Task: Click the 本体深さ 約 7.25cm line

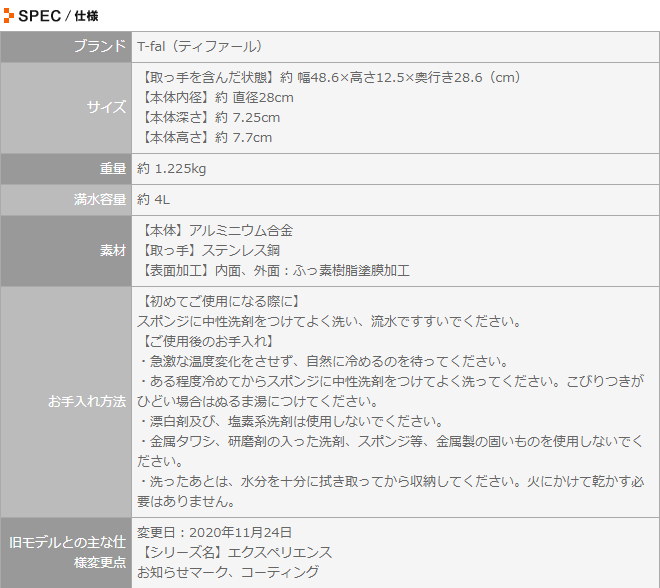Action: tap(208, 117)
